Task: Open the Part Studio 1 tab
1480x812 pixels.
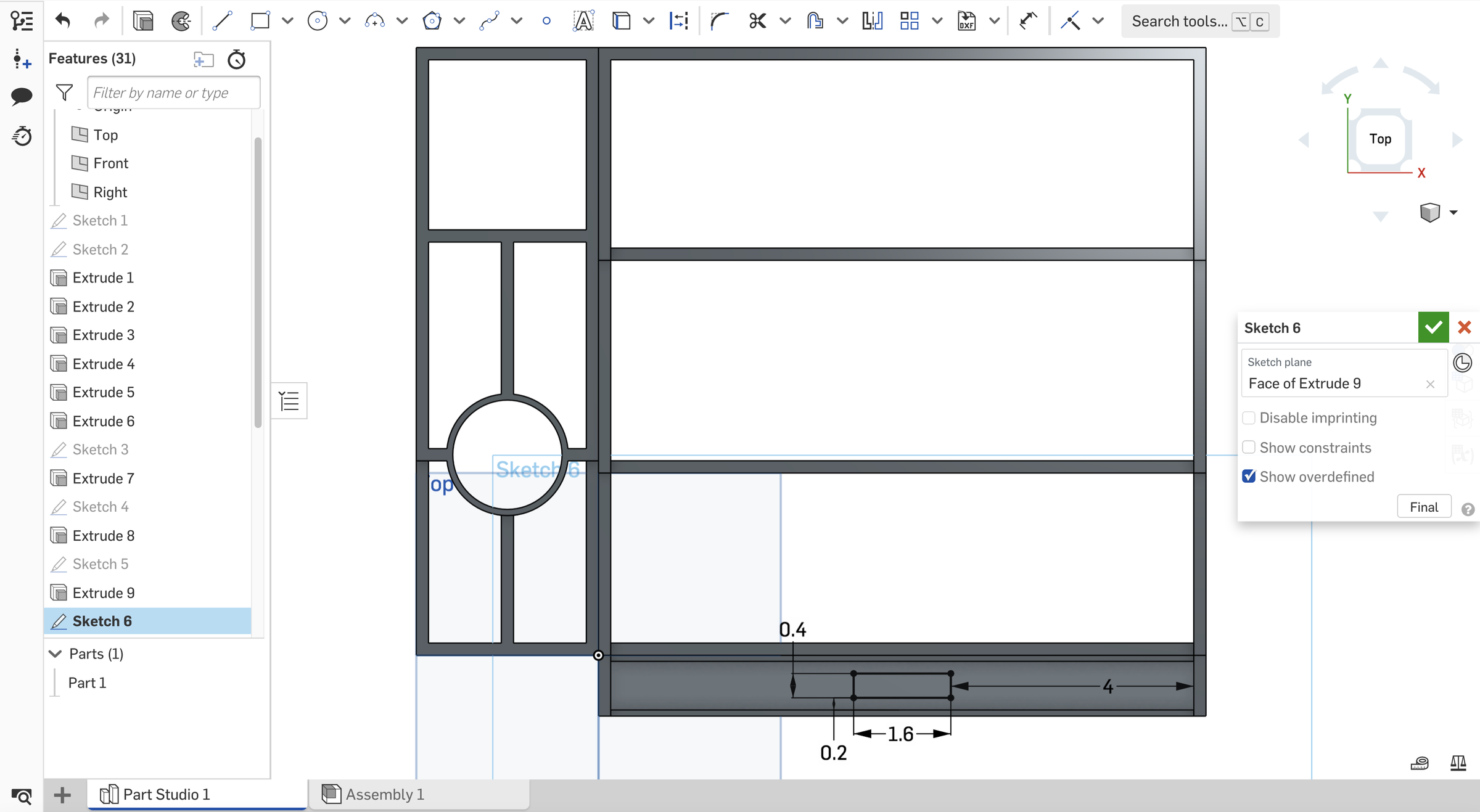Action: coord(166,794)
